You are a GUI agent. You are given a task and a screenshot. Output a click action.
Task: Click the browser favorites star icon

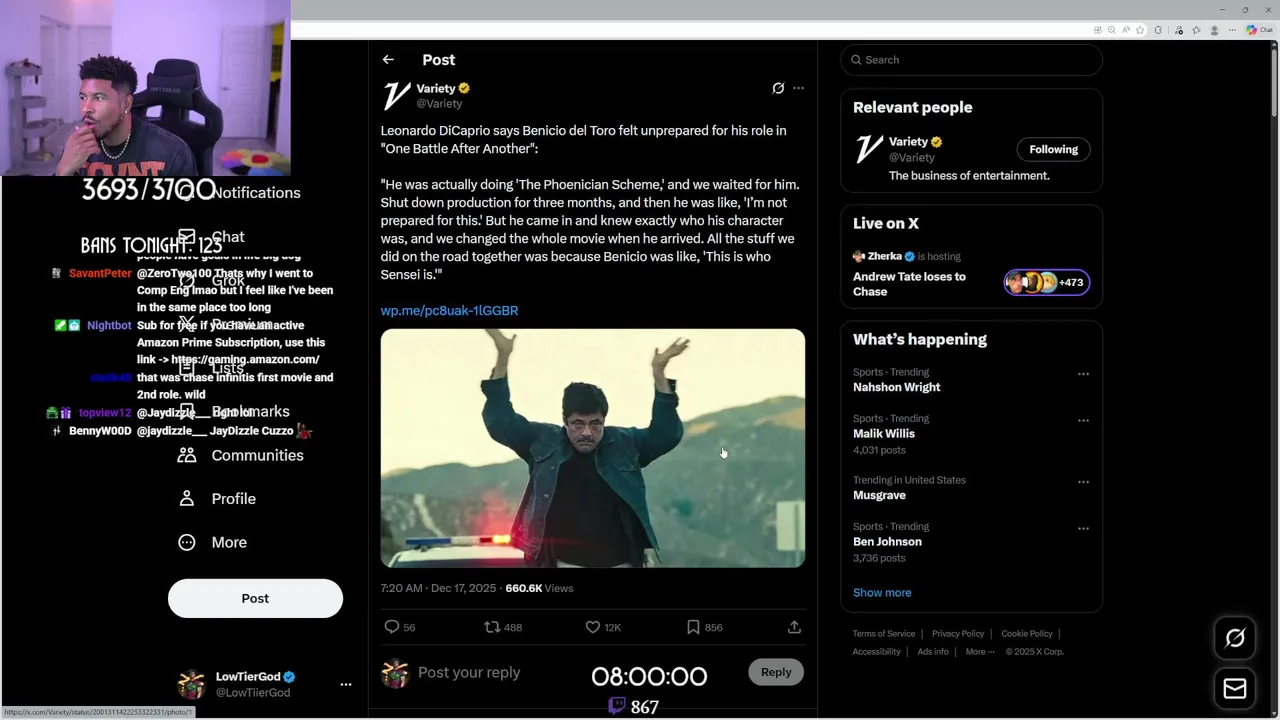coord(1141,30)
